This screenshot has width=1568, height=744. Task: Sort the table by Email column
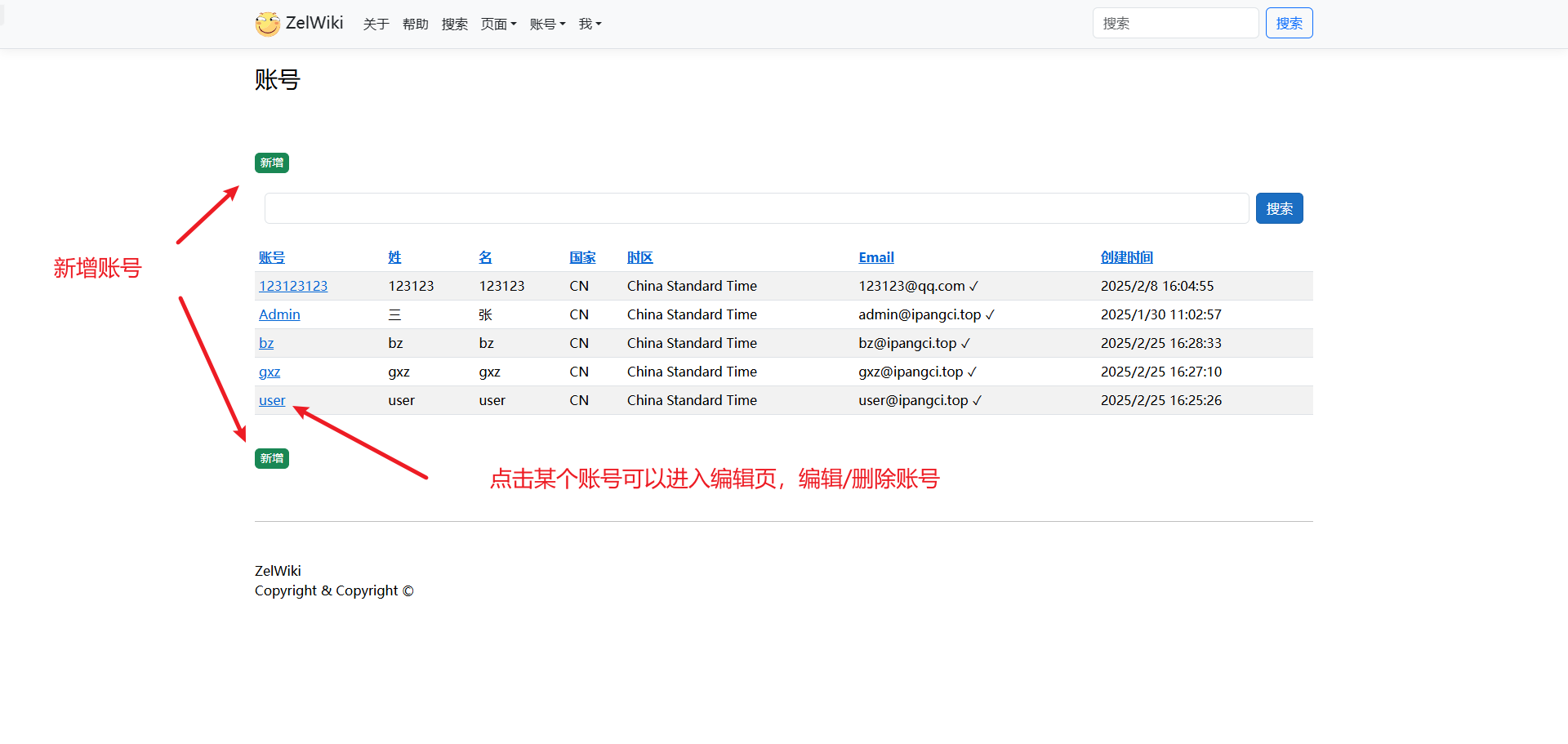click(876, 257)
